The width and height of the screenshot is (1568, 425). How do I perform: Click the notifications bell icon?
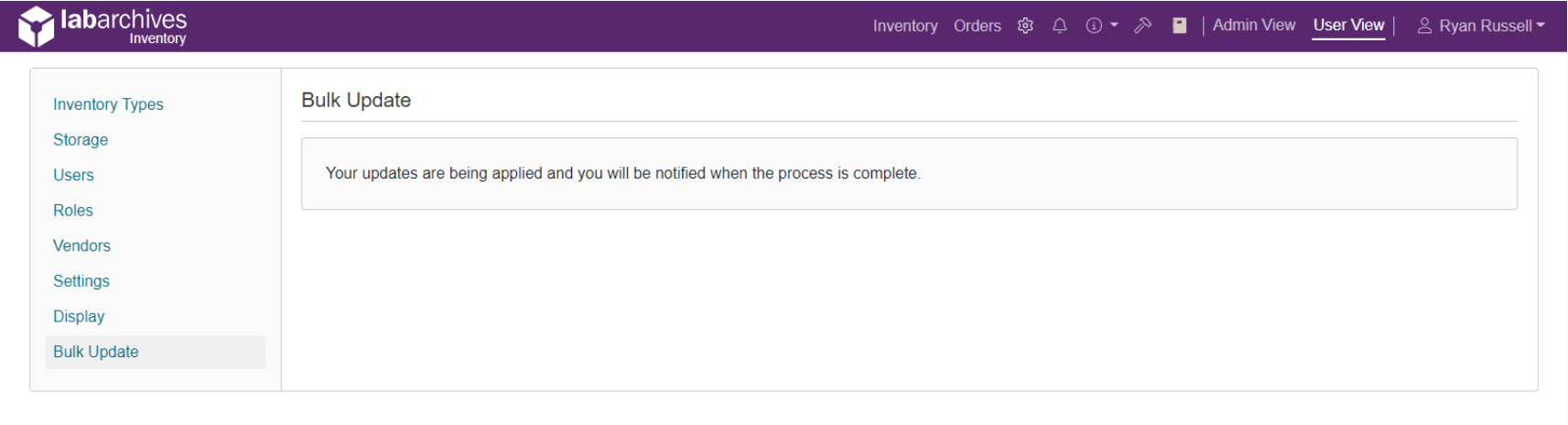pos(1060,26)
